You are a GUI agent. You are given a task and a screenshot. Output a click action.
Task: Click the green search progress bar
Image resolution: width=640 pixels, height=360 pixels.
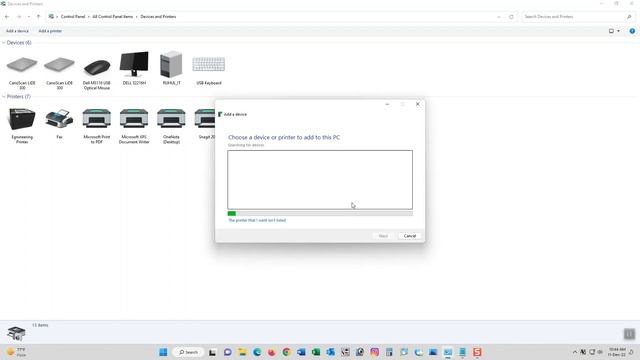click(320, 213)
